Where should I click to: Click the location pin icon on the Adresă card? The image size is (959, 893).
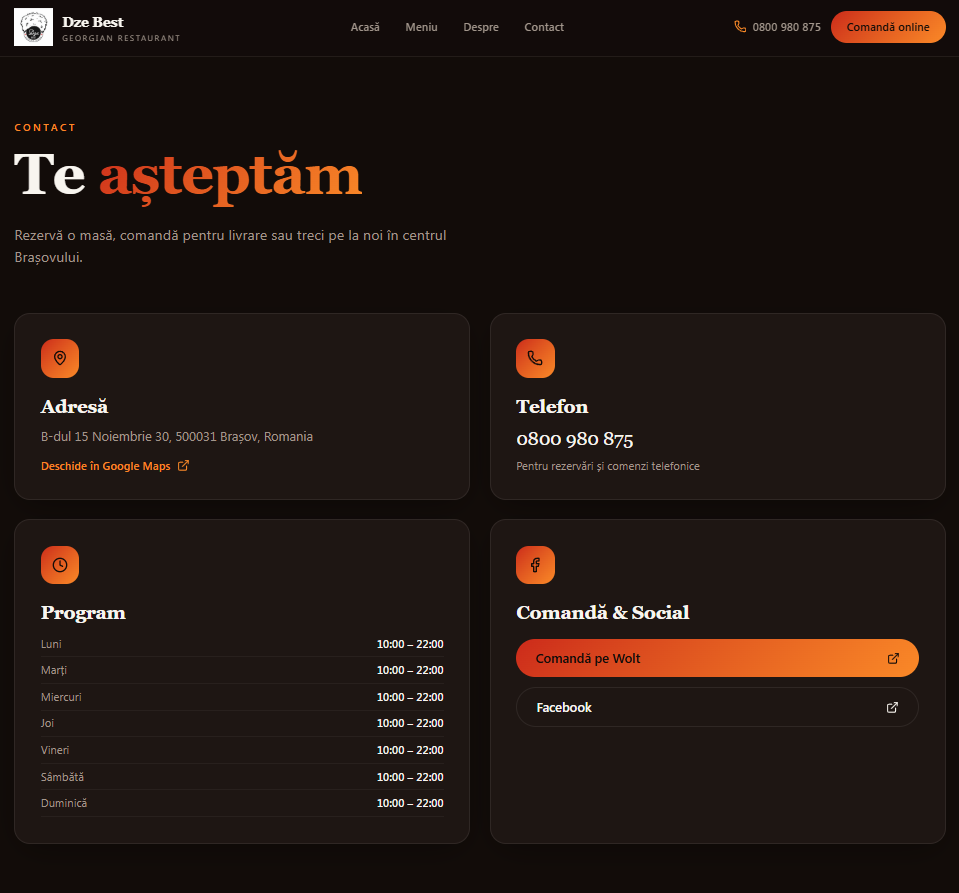(59, 358)
